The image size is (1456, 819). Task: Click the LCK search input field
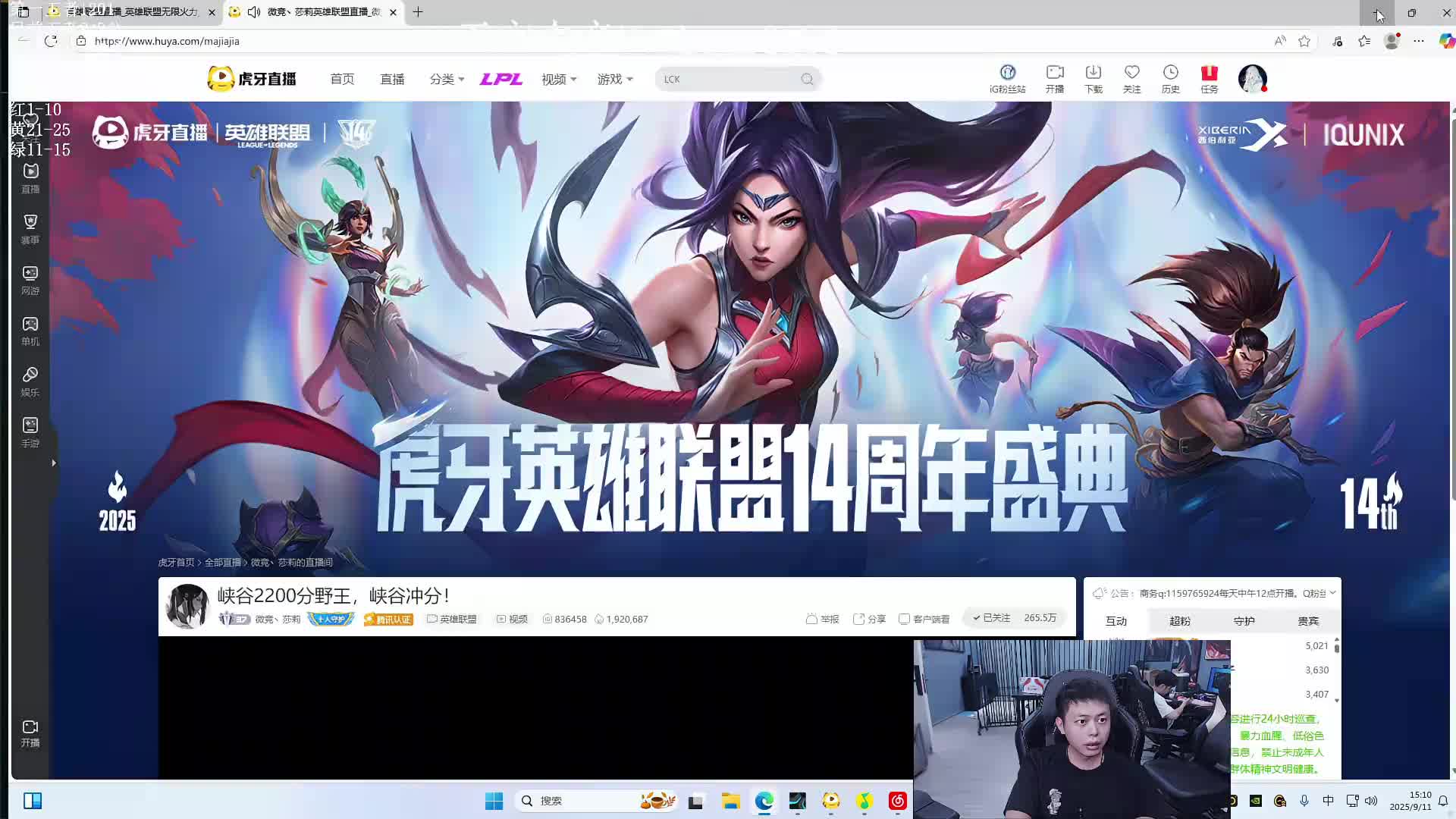point(728,79)
